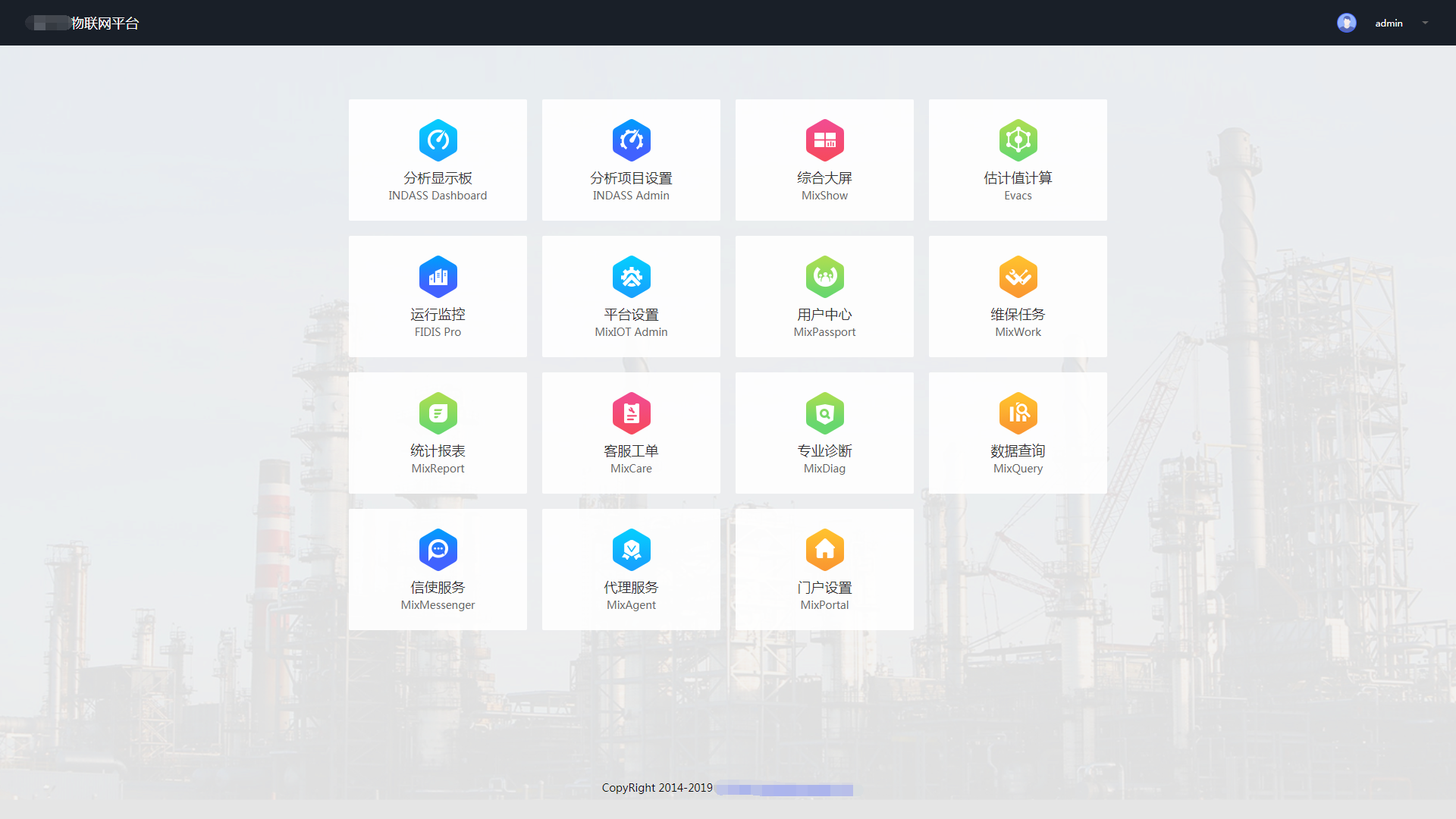Click the INDASS Admin gear-gauge icon
The width and height of the screenshot is (1456, 819).
(631, 140)
